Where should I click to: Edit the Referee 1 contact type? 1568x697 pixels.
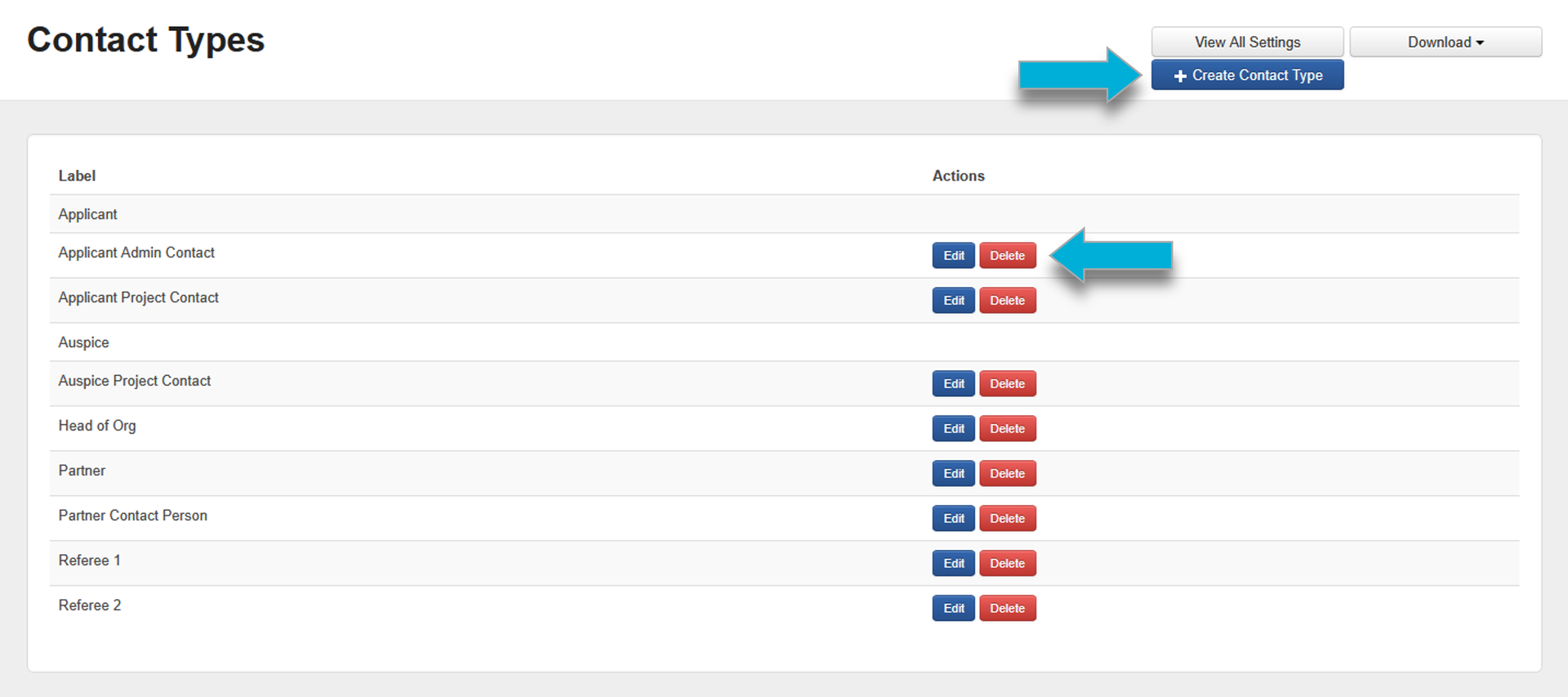(x=953, y=564)
